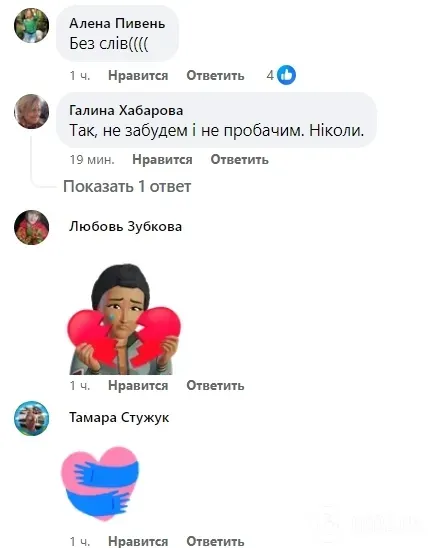This screenshot has width=429, height=548.
Task: Like Алена Пивень's comment with Нравится
Action: pyautogui.click(x=138, y=75)
